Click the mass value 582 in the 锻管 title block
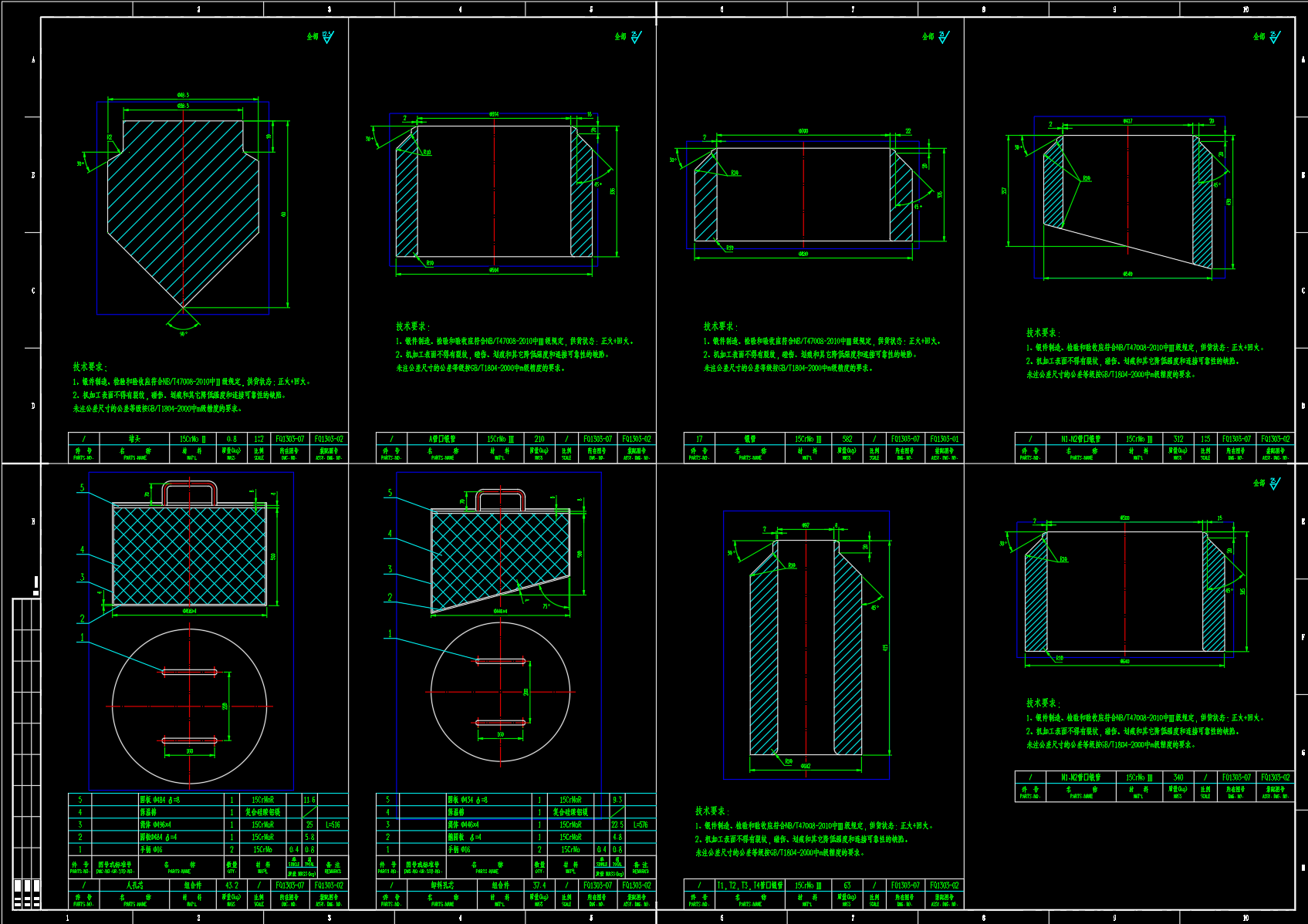The image size is (1308, 924). pyautogui.click(x=849, y=439)
